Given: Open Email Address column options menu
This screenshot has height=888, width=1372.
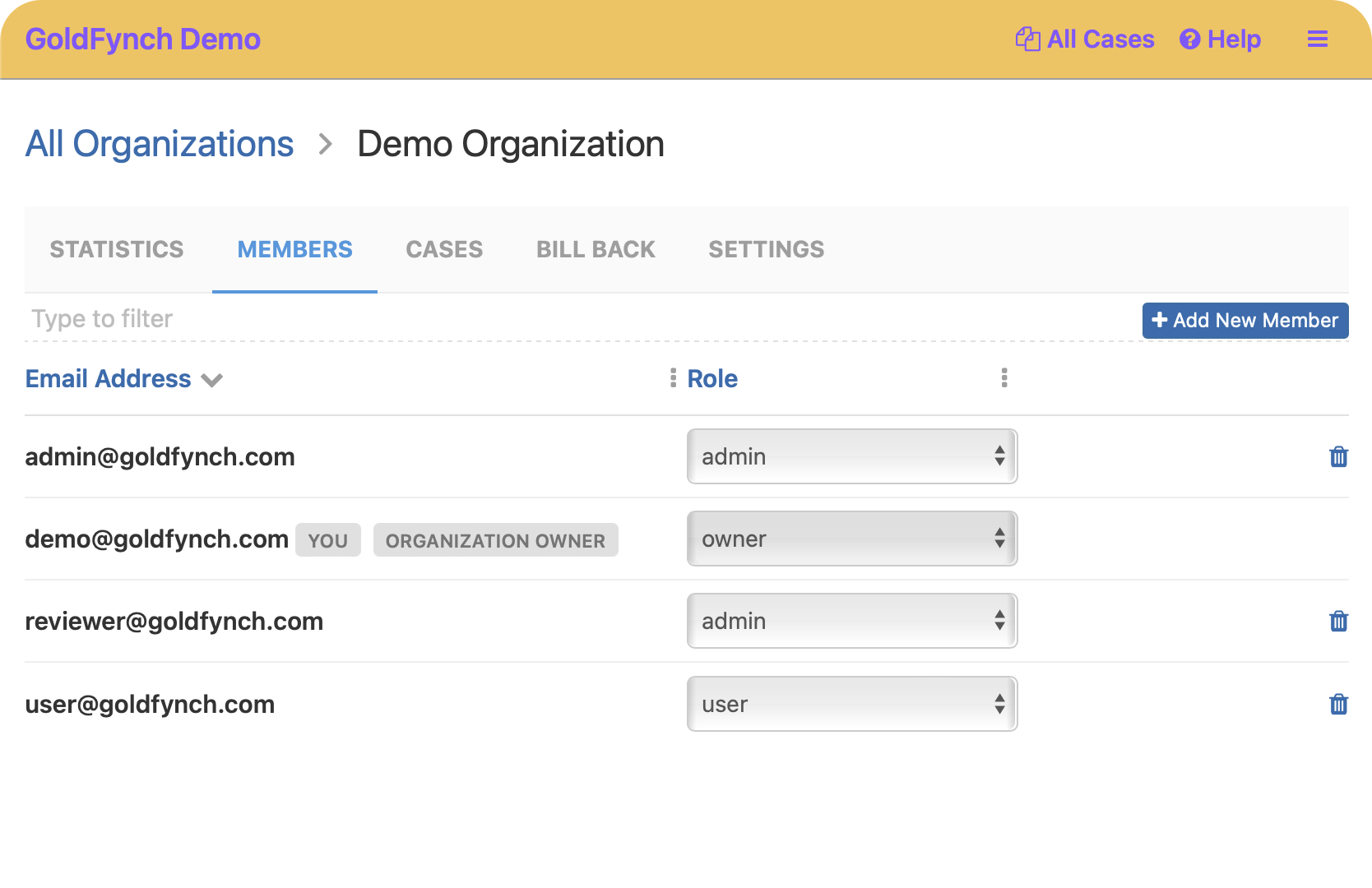Looking at the screenshot, I should [x=673, y=378].
